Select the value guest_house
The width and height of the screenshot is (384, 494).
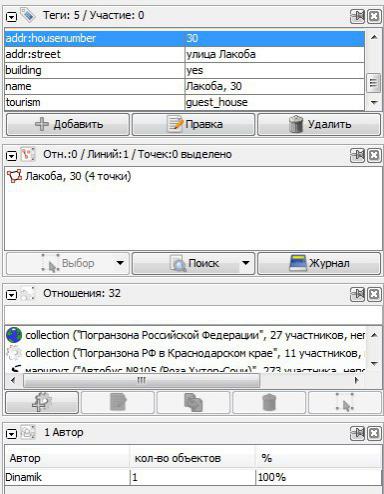[x=274, y=102]
